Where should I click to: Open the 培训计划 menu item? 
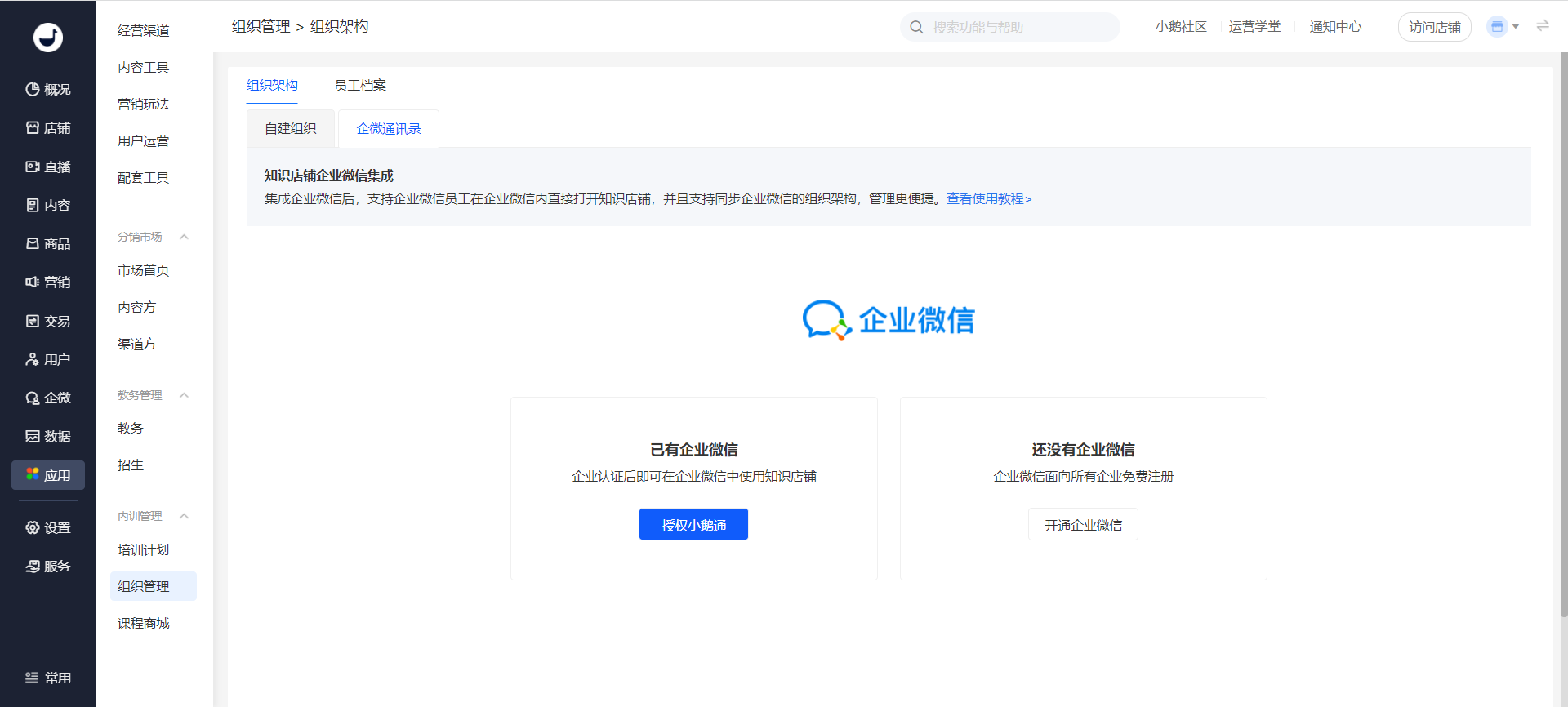(x=144, y=549)
